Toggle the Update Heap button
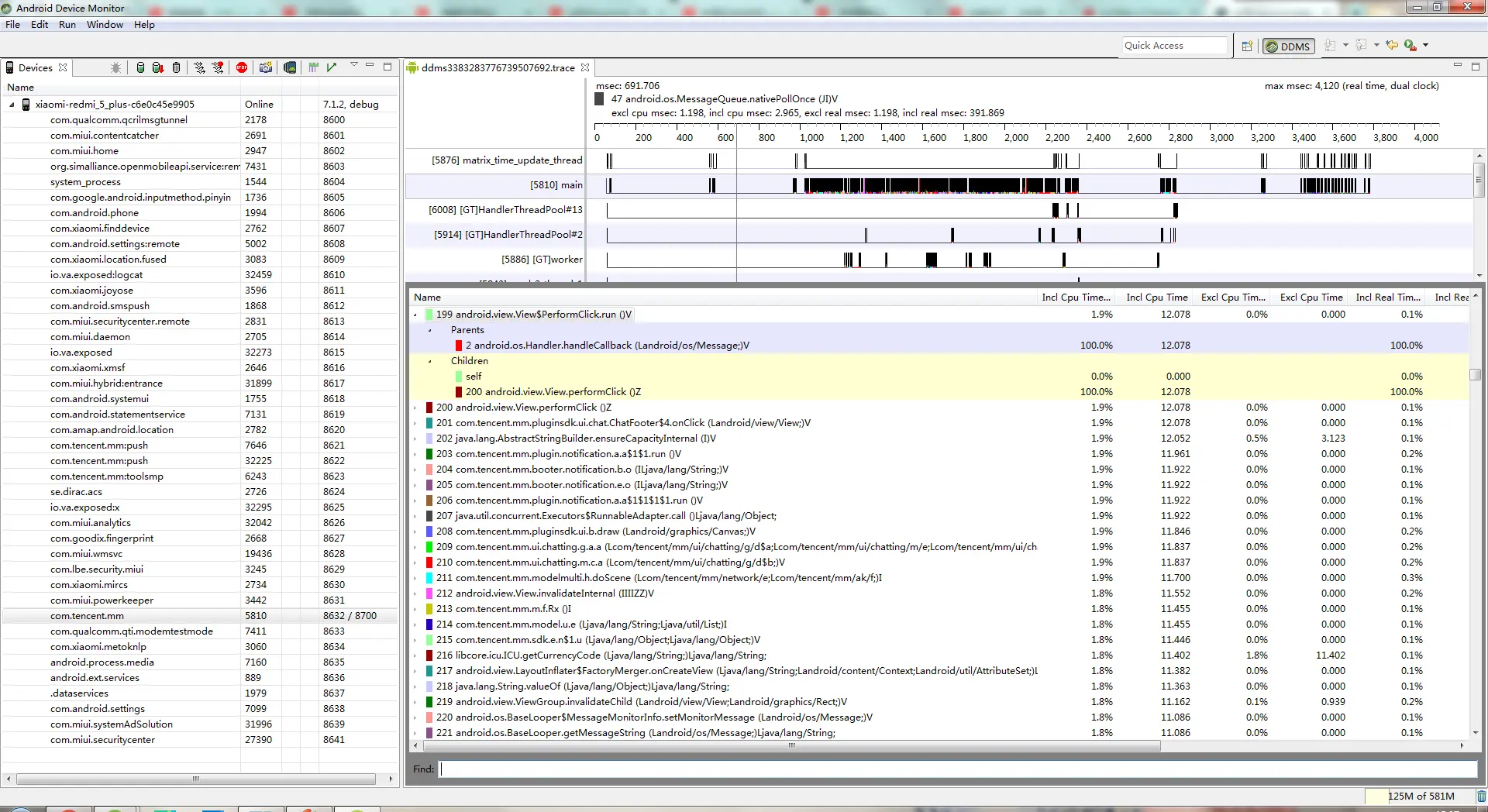 tap(140, 67)
